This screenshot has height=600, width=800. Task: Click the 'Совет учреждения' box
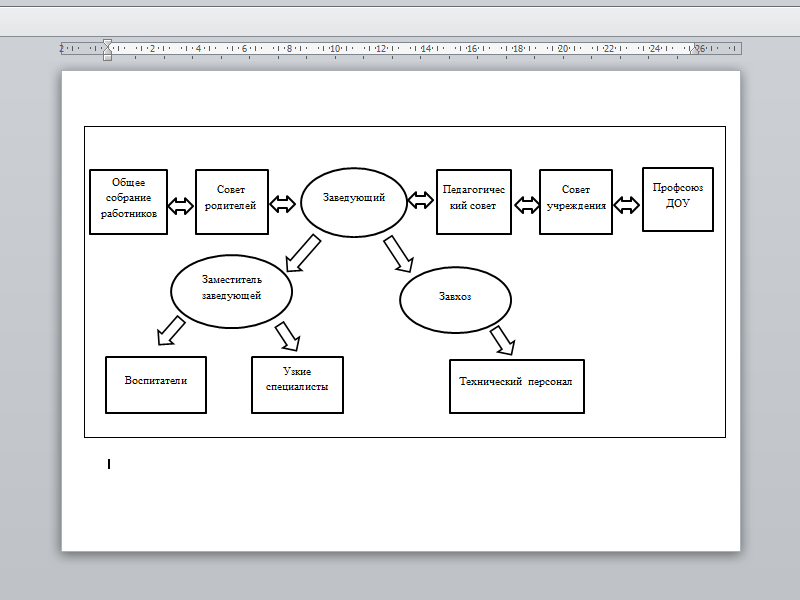click(575, 202)
